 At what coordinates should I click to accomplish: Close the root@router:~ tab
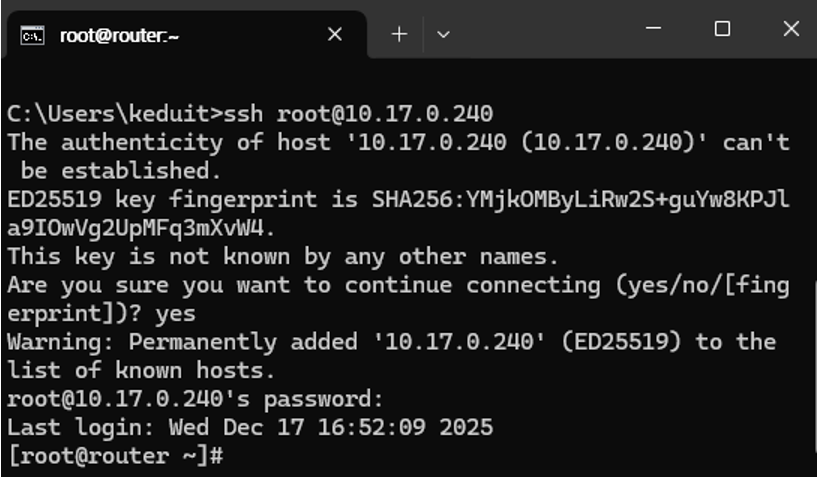click(335, 34)
